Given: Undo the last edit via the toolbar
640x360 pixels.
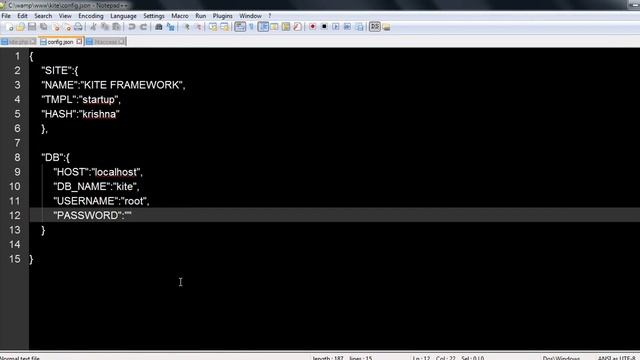Looking at the screenshot, I should pyautogui.click(x=131, y=27).
